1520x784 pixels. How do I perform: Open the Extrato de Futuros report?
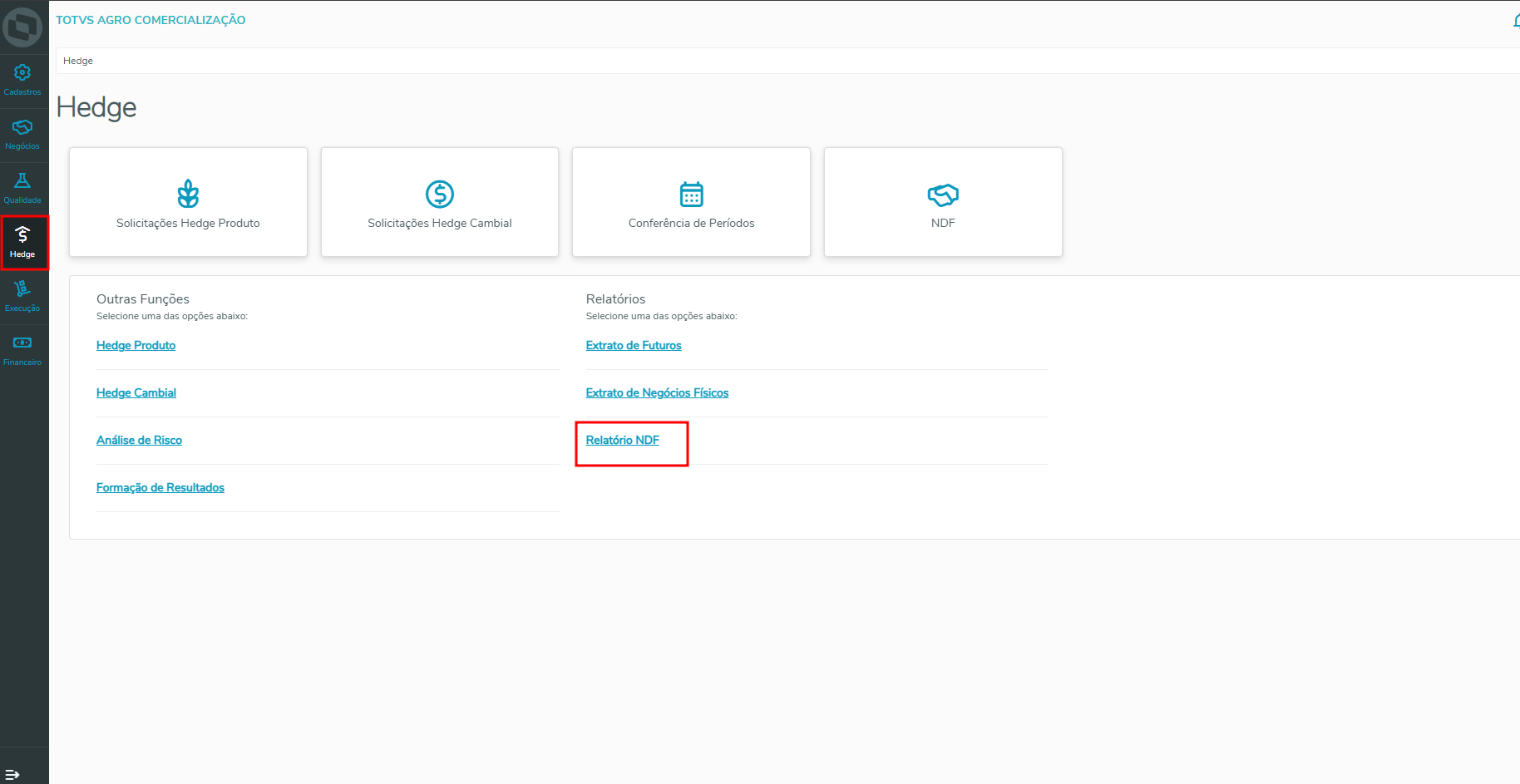(x=634, y=345)
